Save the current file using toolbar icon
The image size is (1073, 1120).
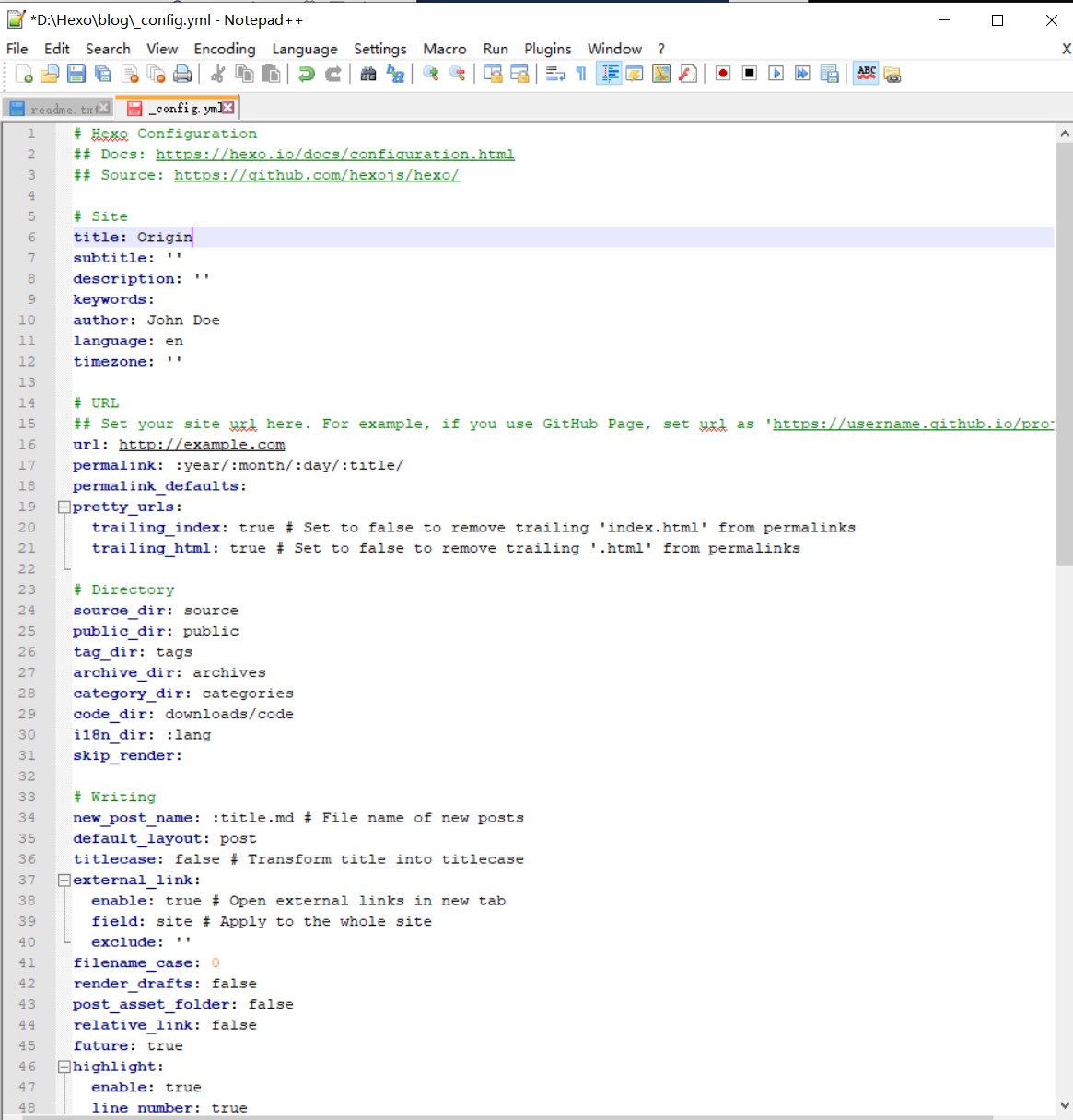tap(76, 75)
